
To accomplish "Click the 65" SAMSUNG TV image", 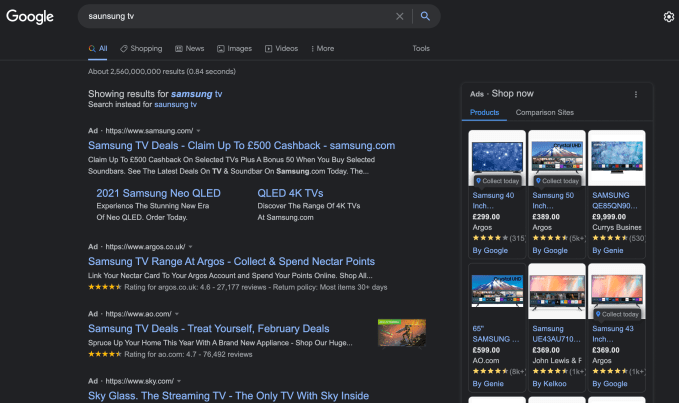I will (497, 291).
